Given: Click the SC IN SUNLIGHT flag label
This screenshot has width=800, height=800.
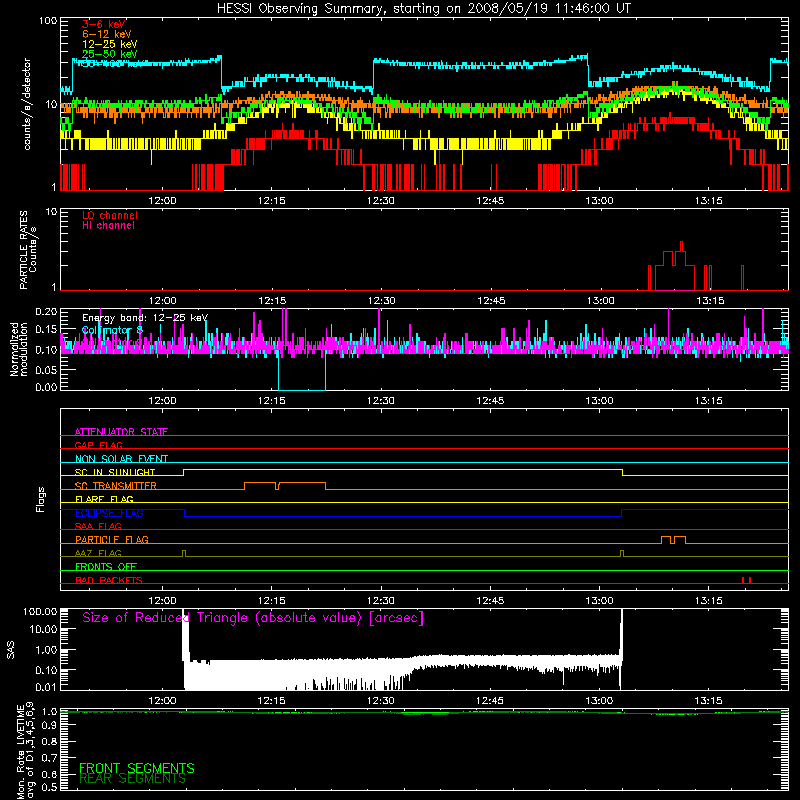Looking at the screenshot, I should point(115,472).
